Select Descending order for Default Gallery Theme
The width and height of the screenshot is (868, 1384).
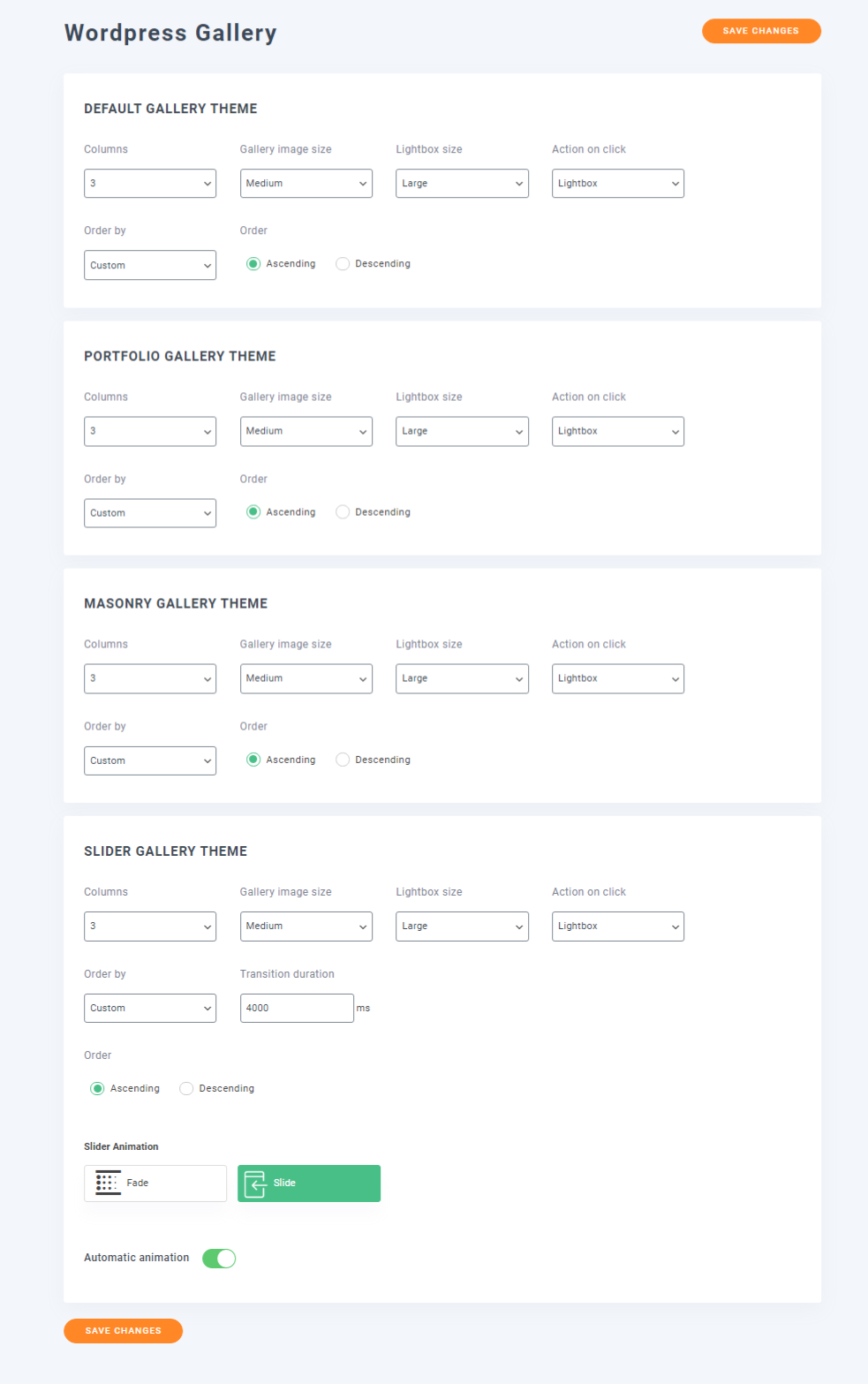343,264
